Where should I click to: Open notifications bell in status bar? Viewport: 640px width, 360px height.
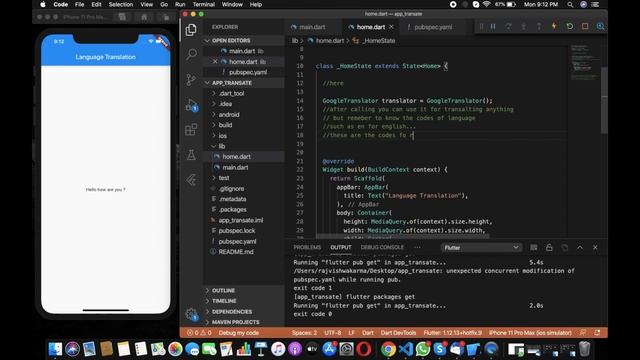tap(598, 333)
